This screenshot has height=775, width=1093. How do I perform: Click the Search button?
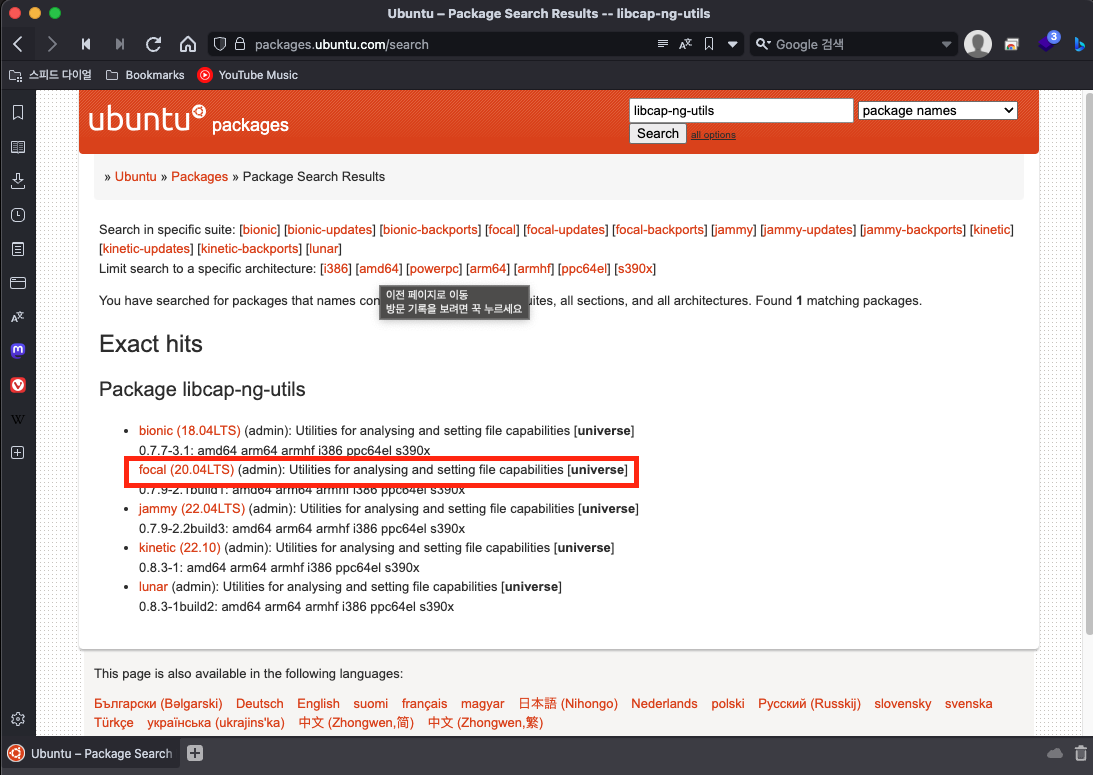657,133
